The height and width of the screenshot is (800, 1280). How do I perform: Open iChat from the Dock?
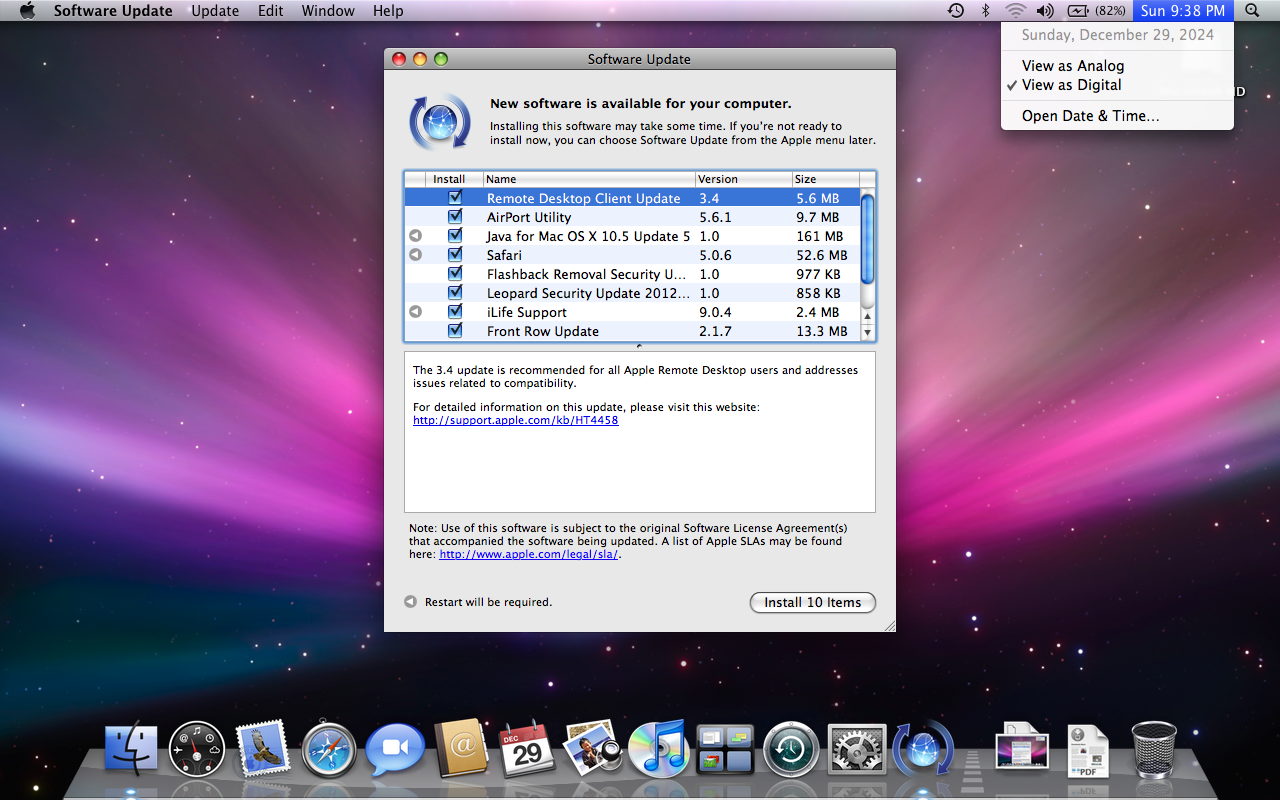point(395,749)
